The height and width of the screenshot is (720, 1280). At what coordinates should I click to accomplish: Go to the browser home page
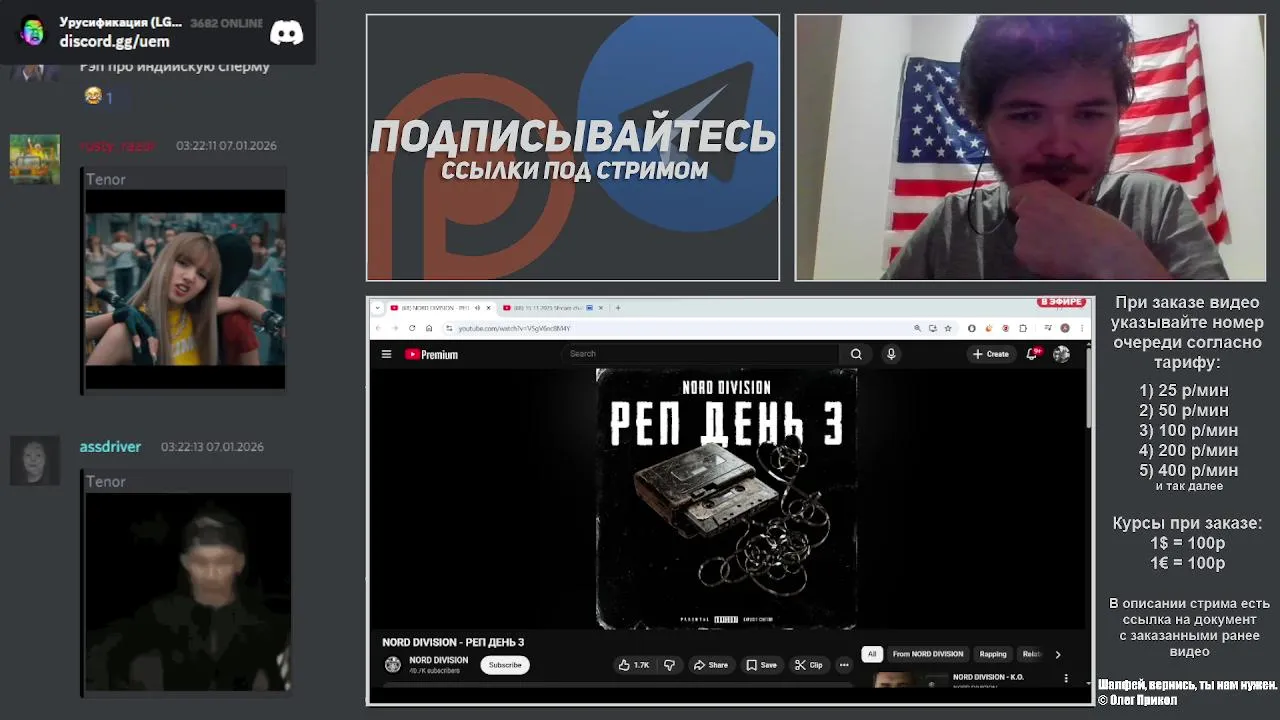click(x=429, y=328)
